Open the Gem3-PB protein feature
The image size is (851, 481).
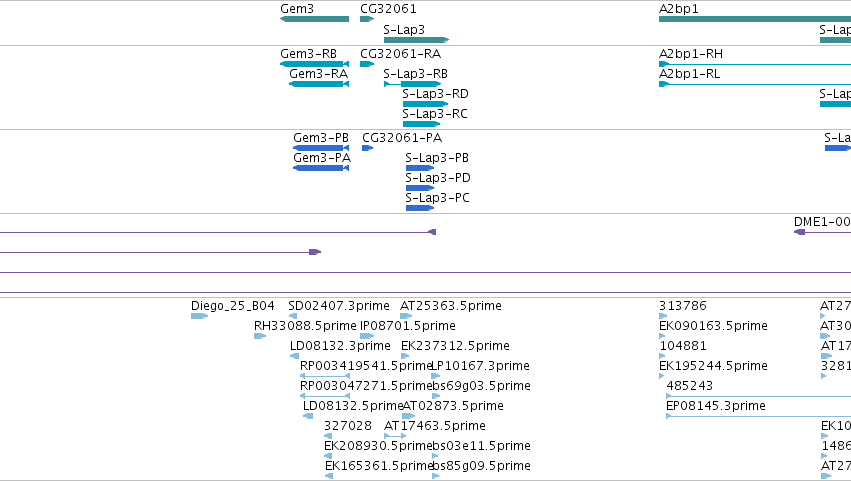(x=321, y=148)
